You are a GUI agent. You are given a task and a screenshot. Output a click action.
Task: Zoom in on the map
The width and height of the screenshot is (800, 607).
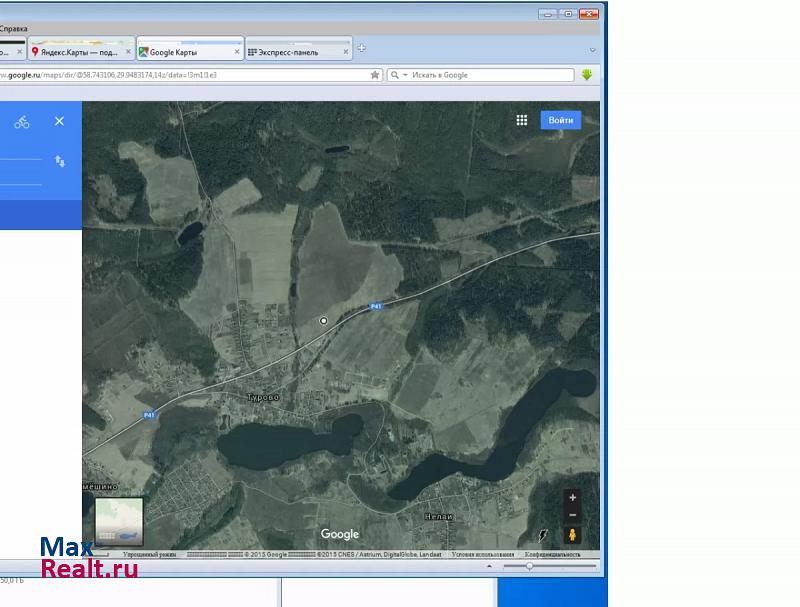[572, 497]
